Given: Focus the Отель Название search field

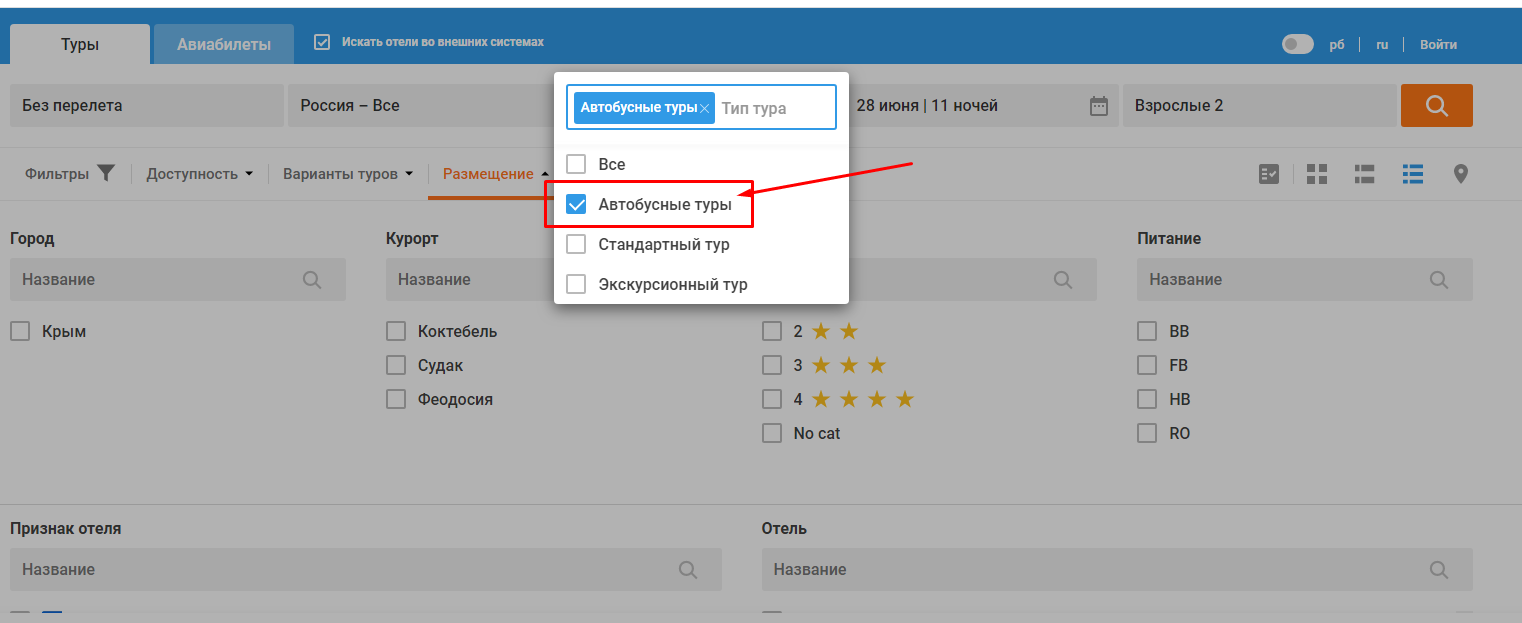Looking at the screenshot, I should click(1117, 569).
